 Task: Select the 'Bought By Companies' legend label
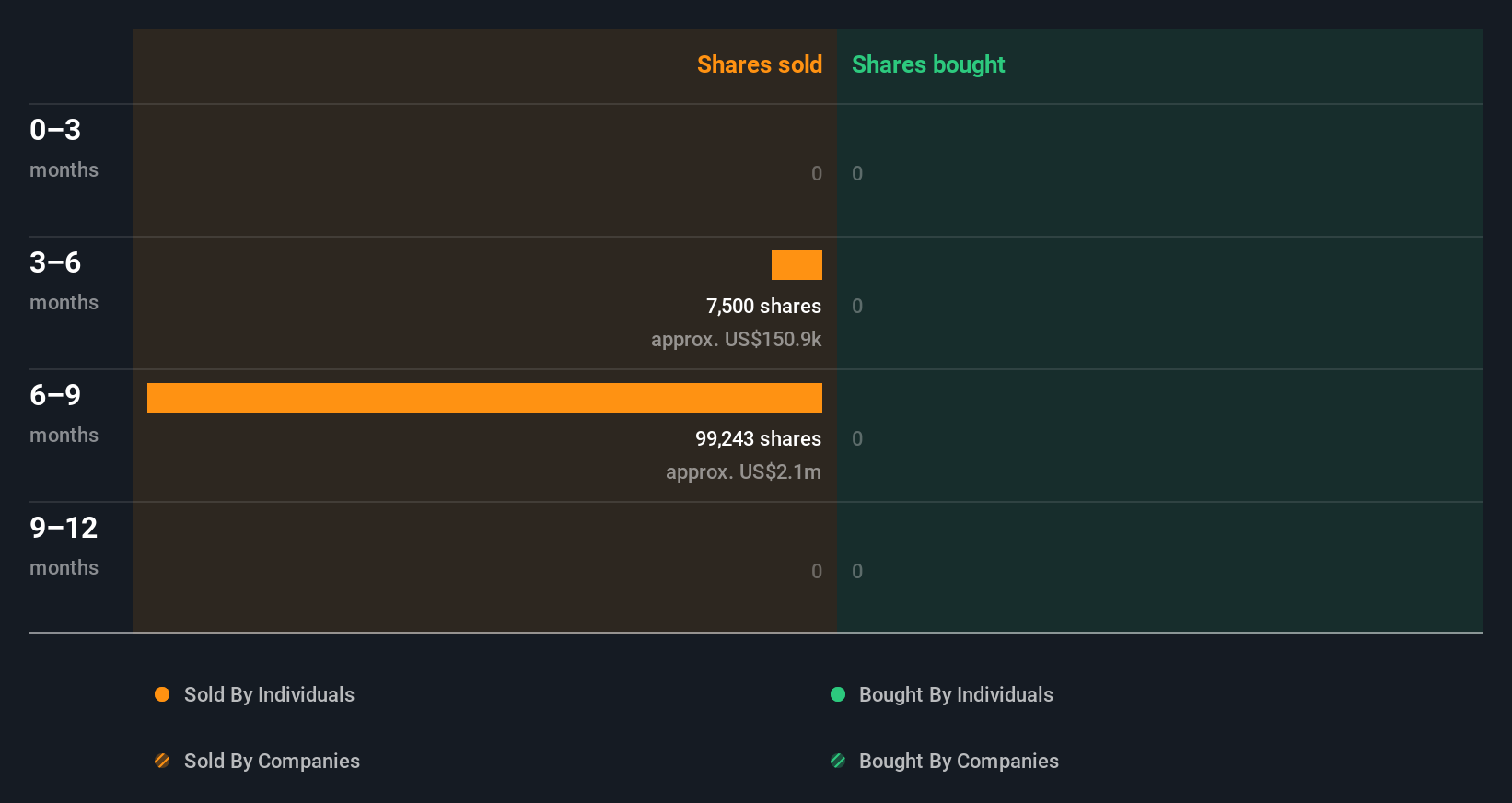[x=959, y=762]
